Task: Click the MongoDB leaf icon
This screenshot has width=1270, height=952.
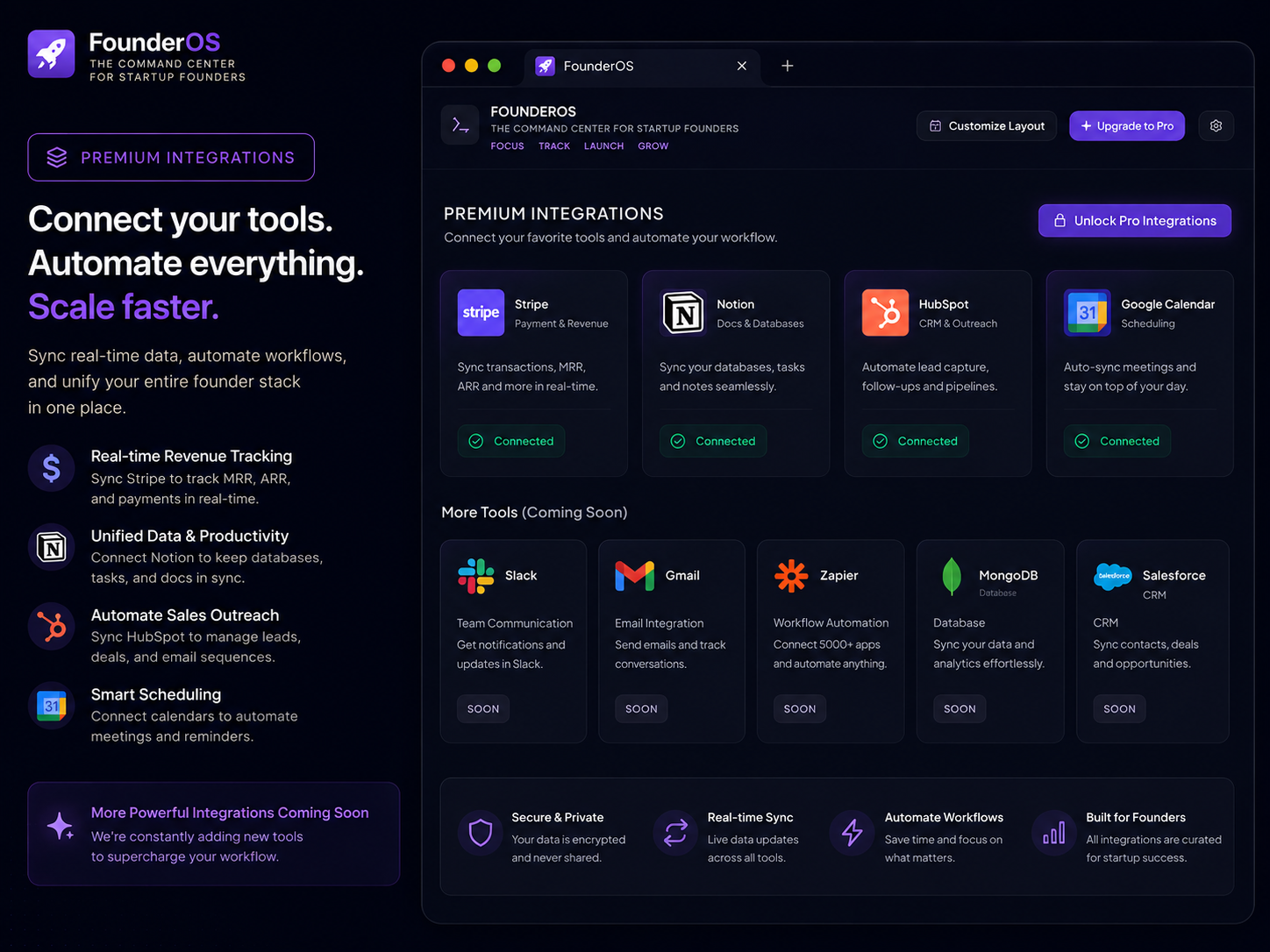Action: point(951,577)
